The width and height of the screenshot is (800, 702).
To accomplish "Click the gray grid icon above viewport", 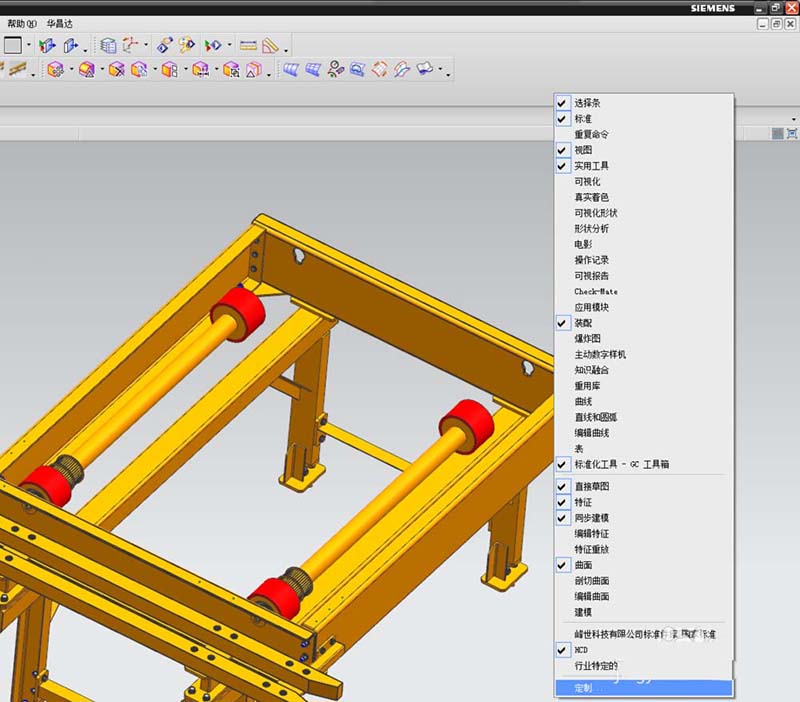I will [778, 134].
